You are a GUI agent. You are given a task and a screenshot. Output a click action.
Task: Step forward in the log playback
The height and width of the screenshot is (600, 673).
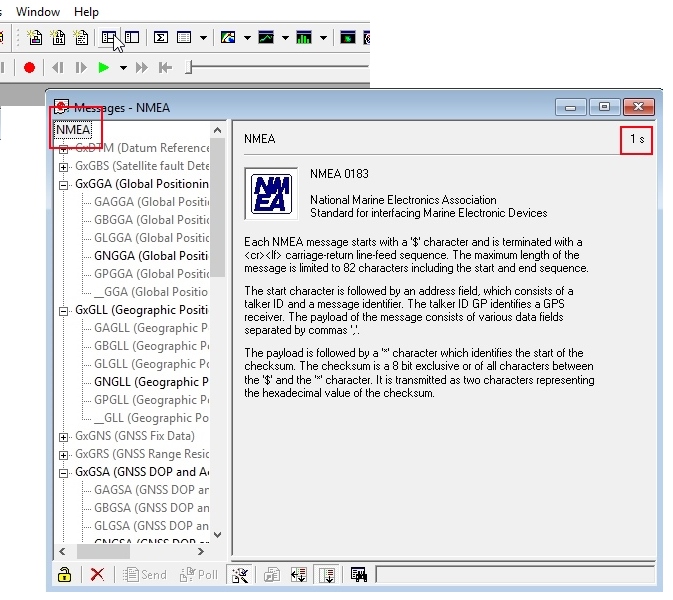click(81, 68)
